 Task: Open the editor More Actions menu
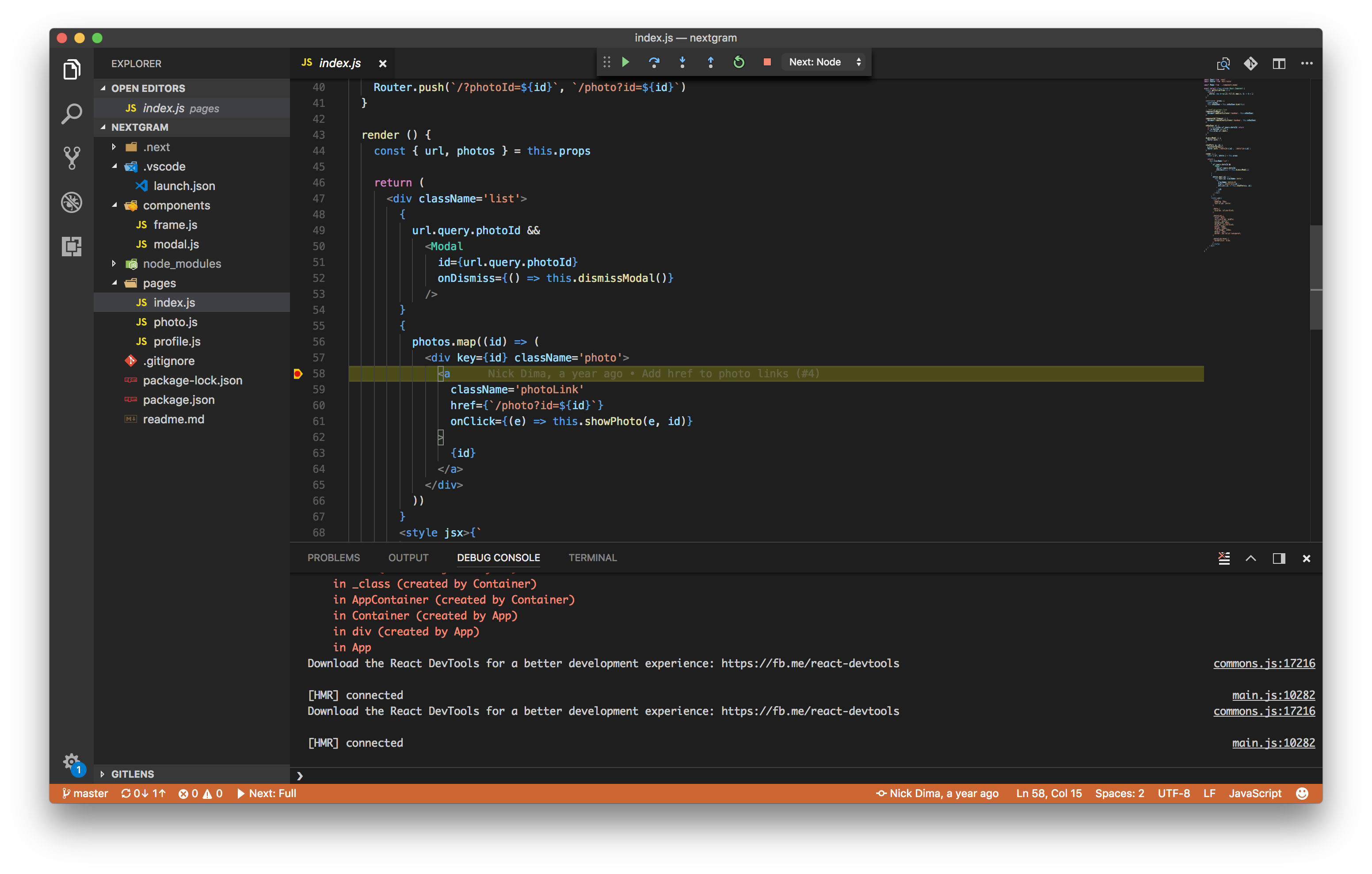(1307, 63)
